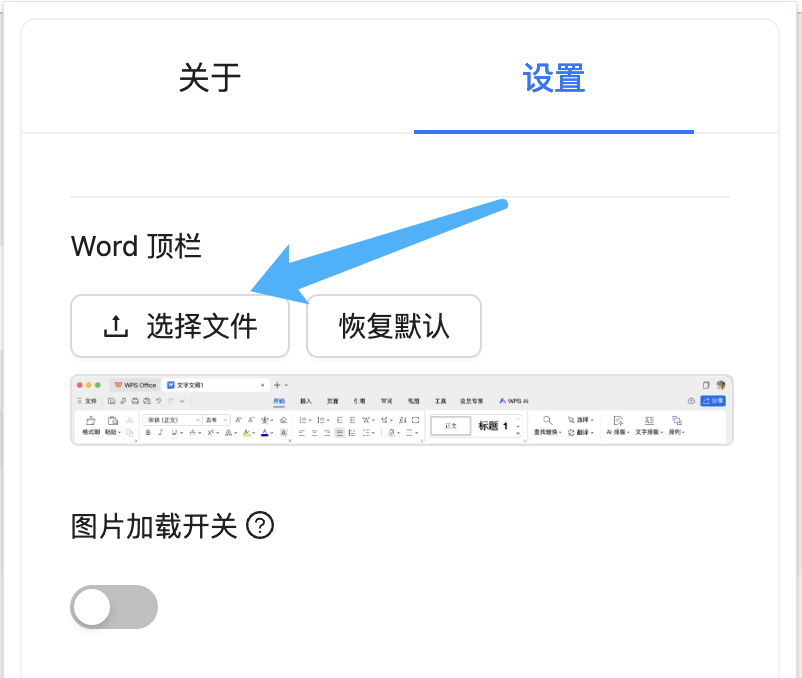Click the 格式刷 format painter icon in preview
Image resolution: width=802 pixels, height=678 pixels.
click(x=91, y=421)
